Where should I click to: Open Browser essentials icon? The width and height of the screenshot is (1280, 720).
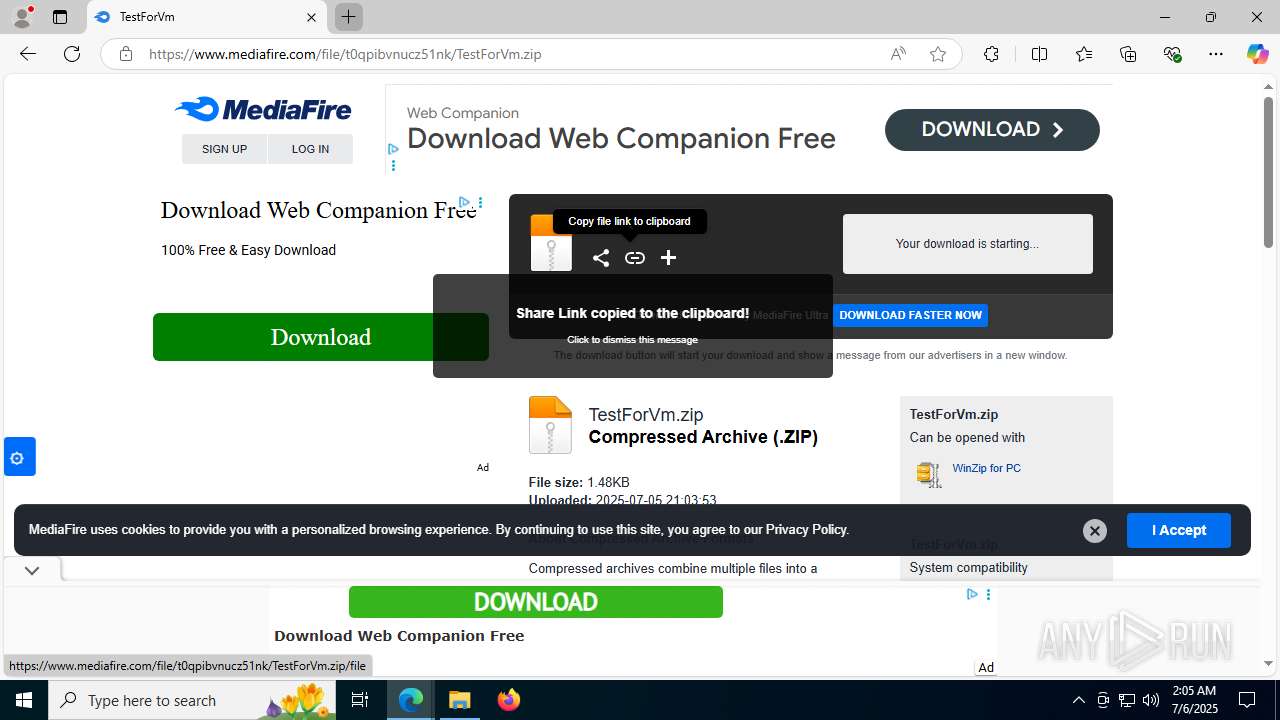pos(1172,54)
